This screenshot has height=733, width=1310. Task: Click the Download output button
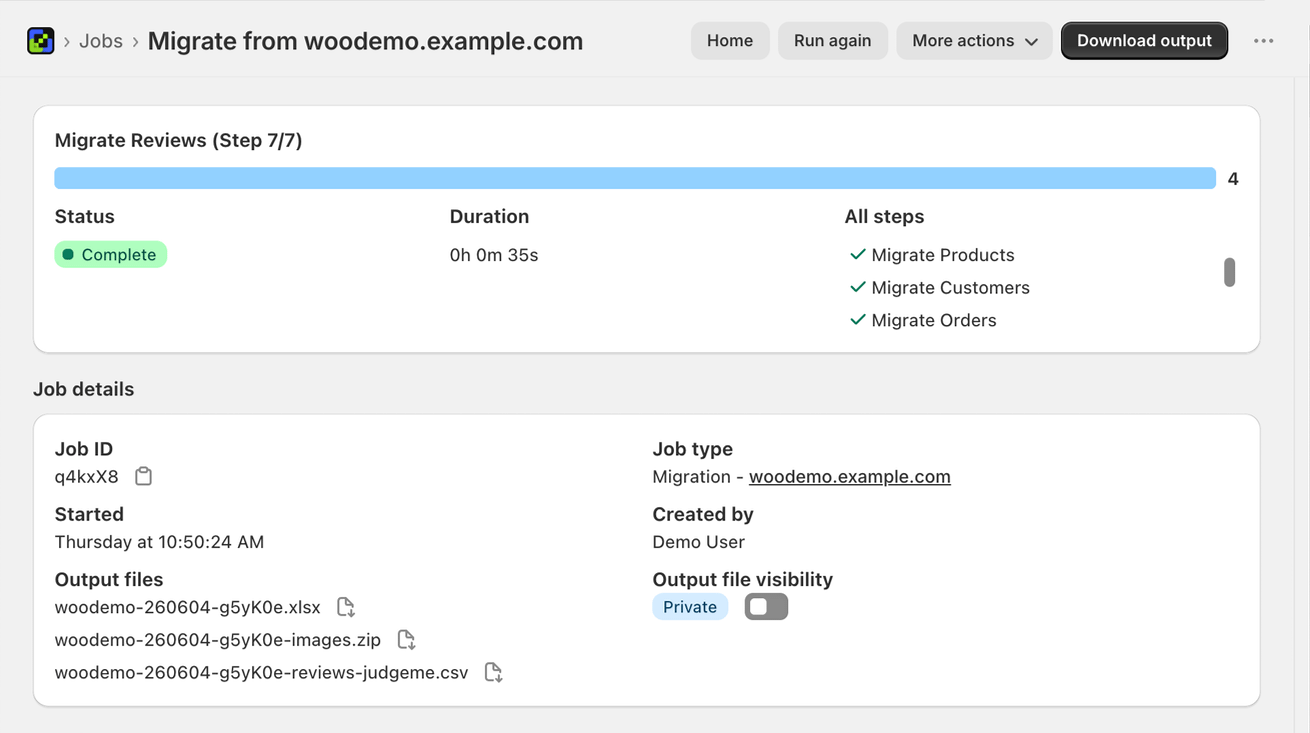[x=1144, y=41]
